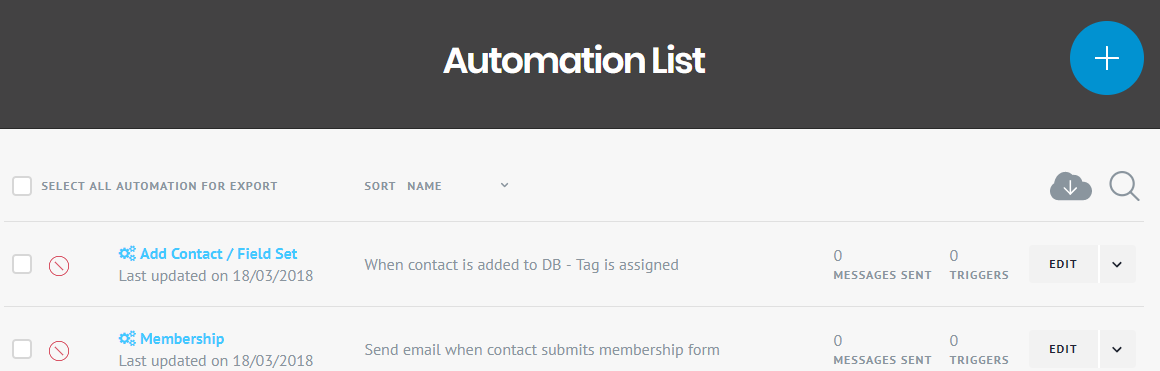The width and height of the screenshot is (1160, 371).
Task: Click gears icon beside Membership title
Action: [x=127, y=338]
